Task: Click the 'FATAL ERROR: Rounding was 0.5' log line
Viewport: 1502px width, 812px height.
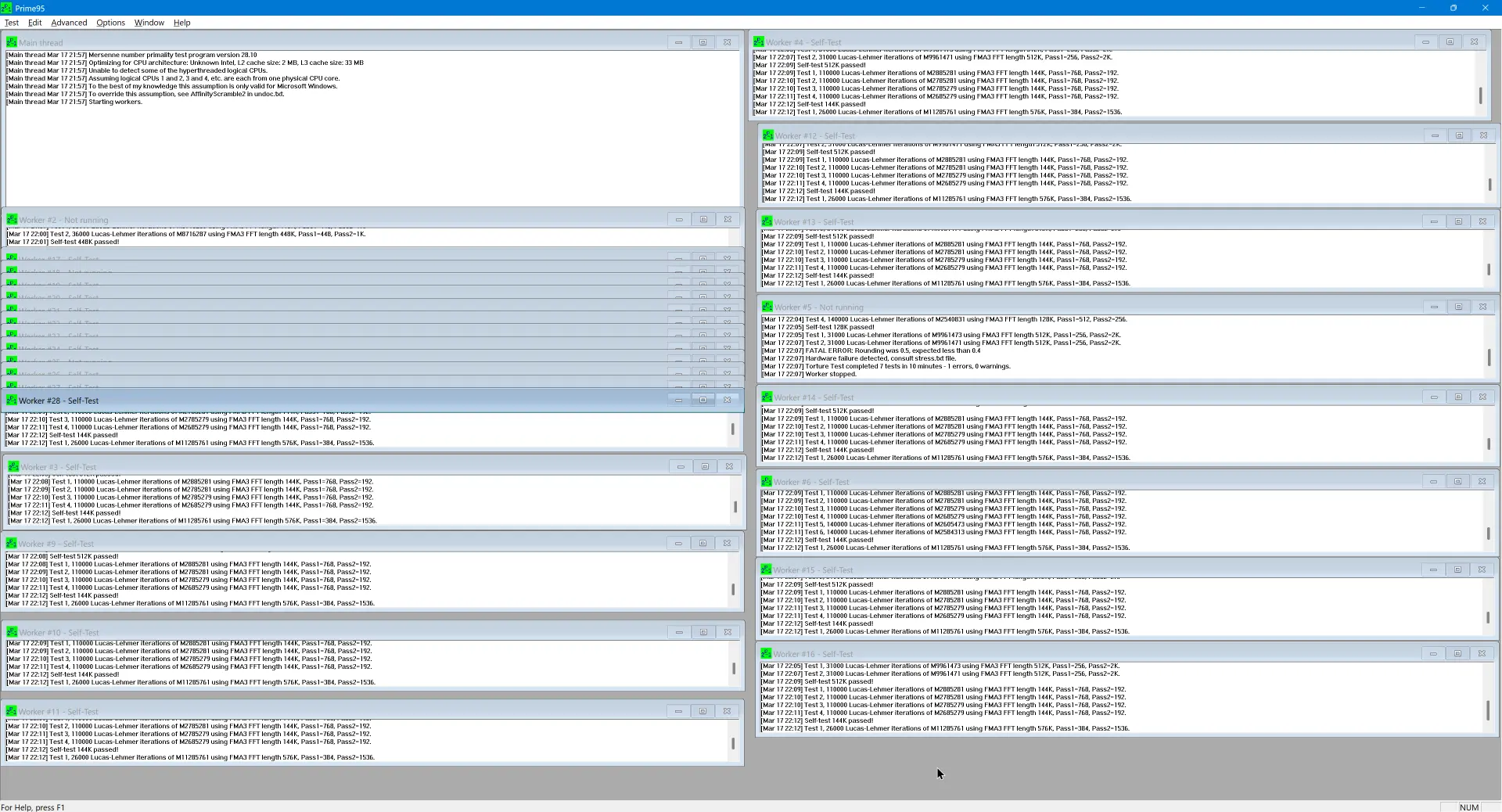Action: point(871,350)
